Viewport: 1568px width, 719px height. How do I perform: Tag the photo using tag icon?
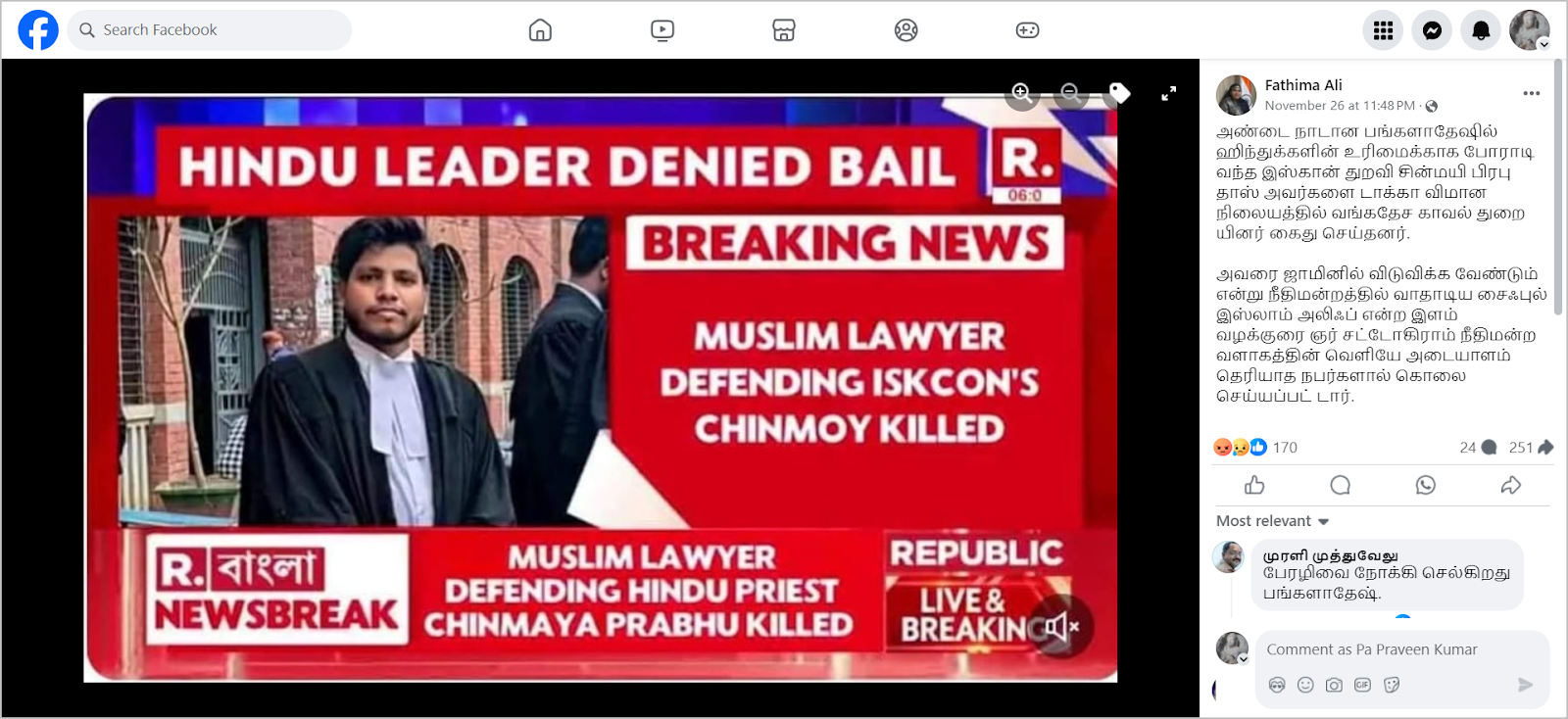[x=1119, y=93]
